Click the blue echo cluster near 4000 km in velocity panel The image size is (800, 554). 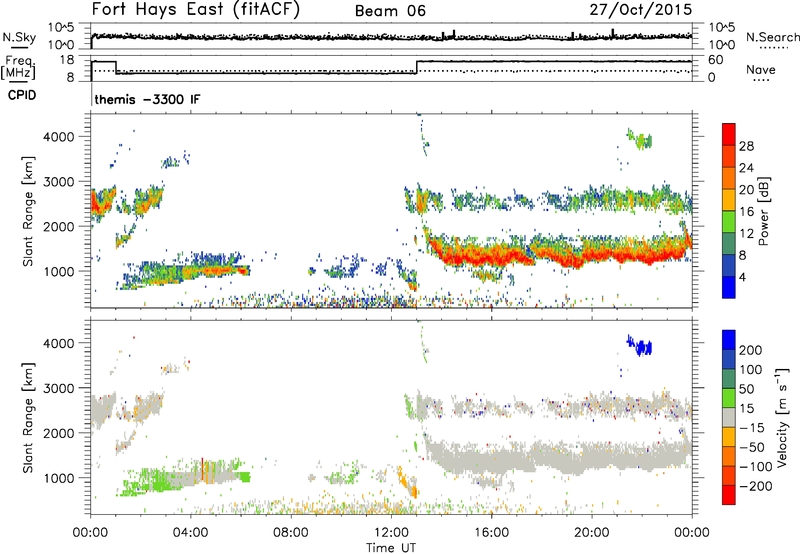(x=640, y=345)
